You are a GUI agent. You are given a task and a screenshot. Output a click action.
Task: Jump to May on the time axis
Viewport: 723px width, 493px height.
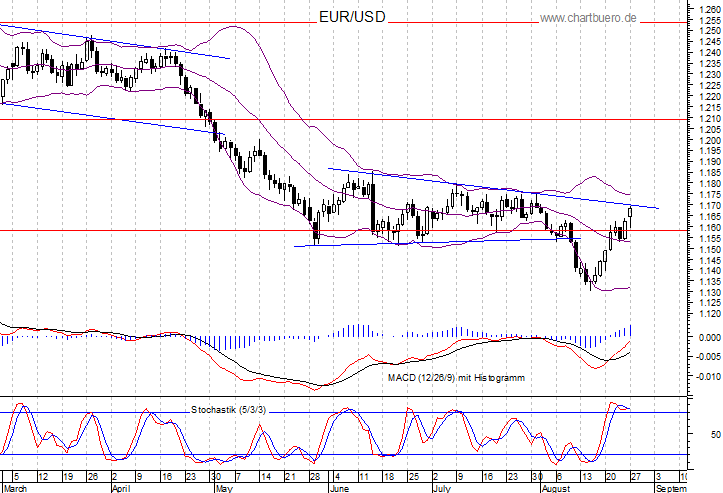(223, 489)
